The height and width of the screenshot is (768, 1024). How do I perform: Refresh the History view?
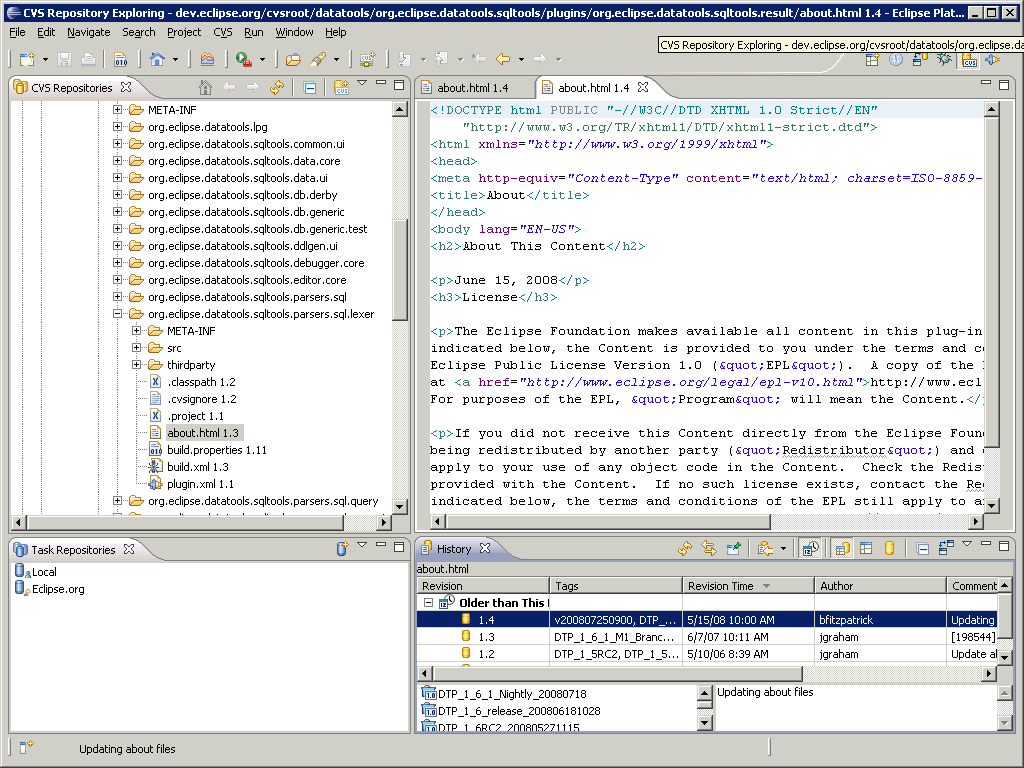(685, 548)
